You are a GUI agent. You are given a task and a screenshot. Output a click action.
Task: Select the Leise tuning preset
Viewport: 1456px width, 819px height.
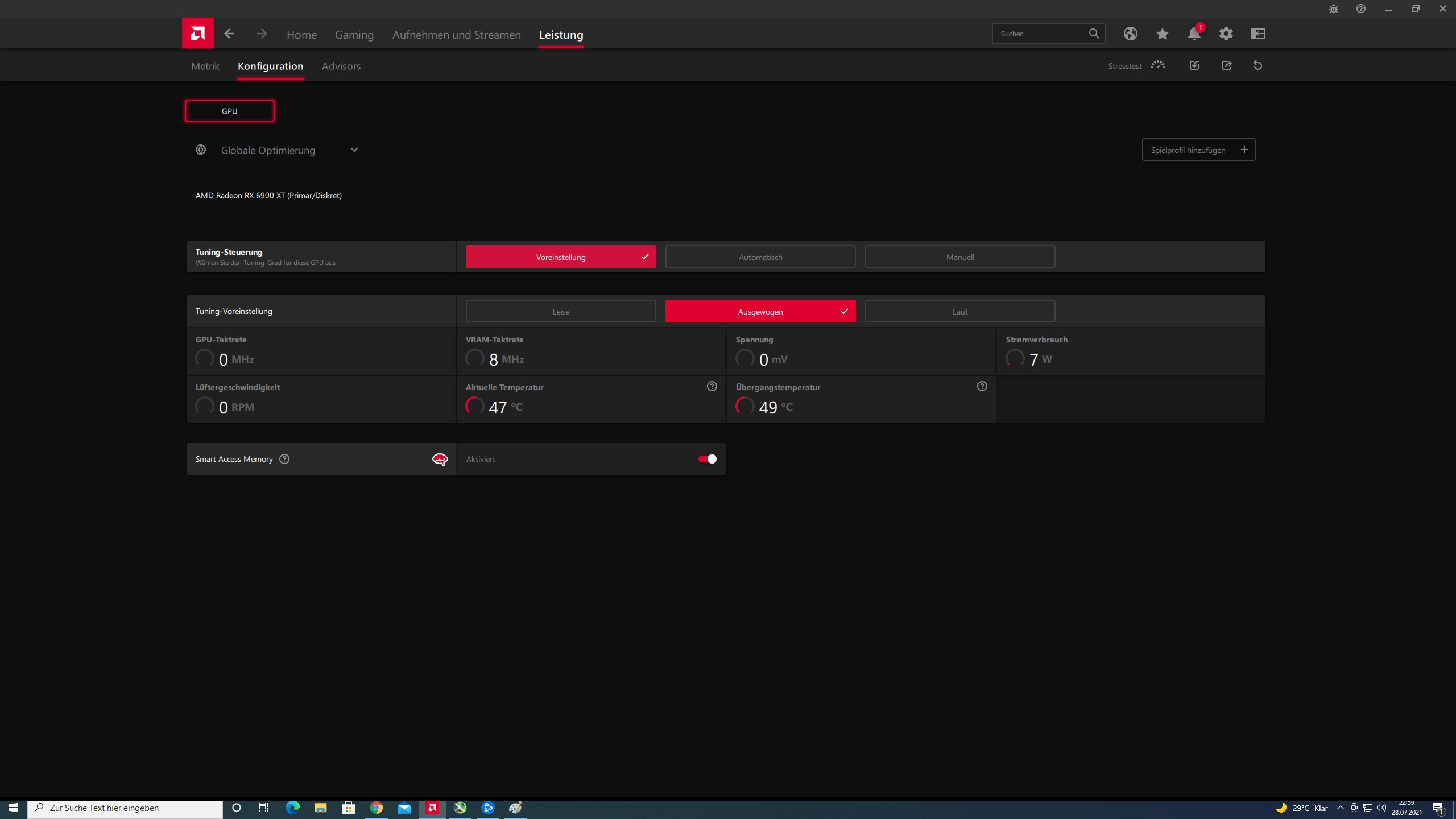pos(560,312)
